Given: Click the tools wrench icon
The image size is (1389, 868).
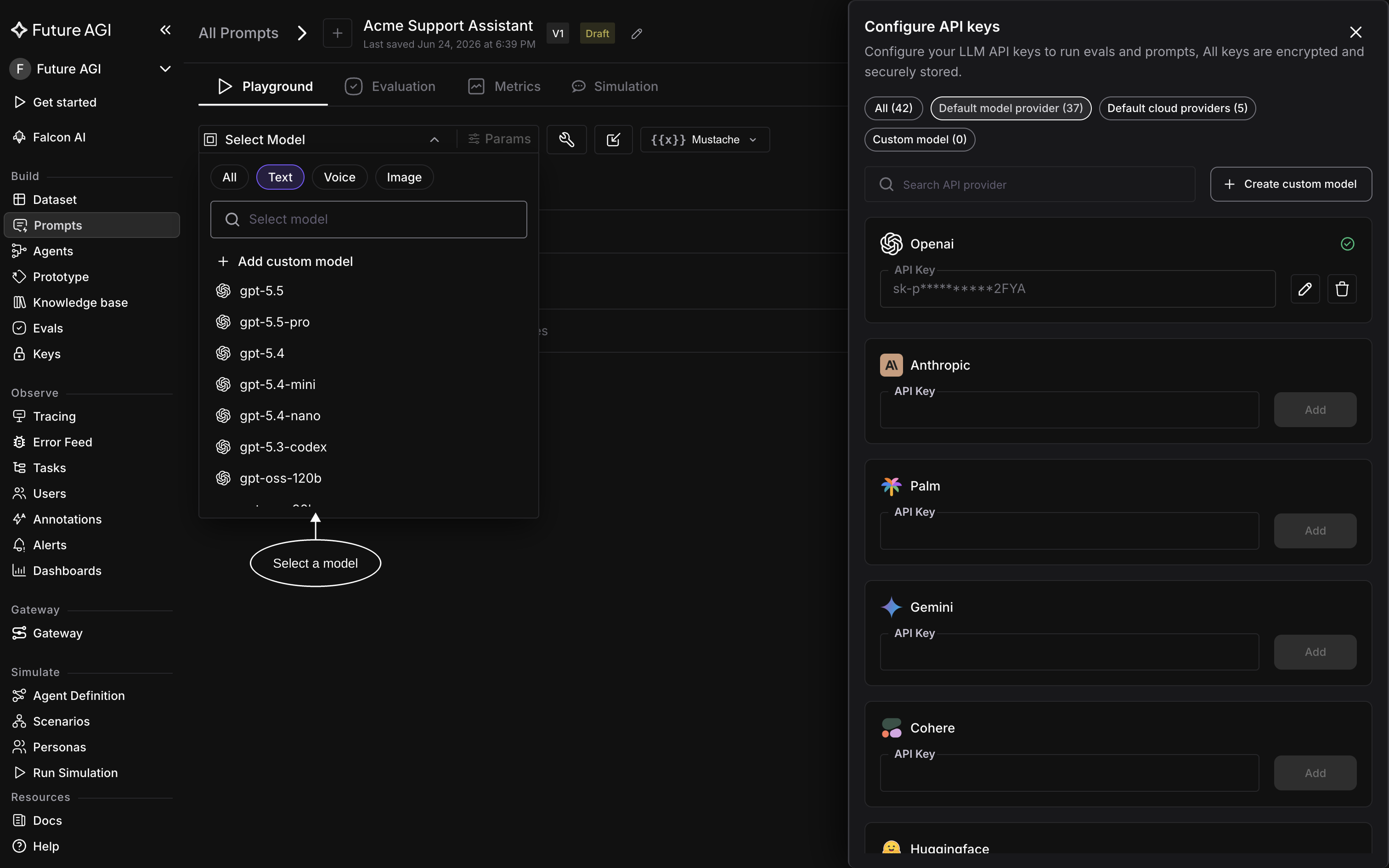Looking at the screenshot, I should coord(566,140).
